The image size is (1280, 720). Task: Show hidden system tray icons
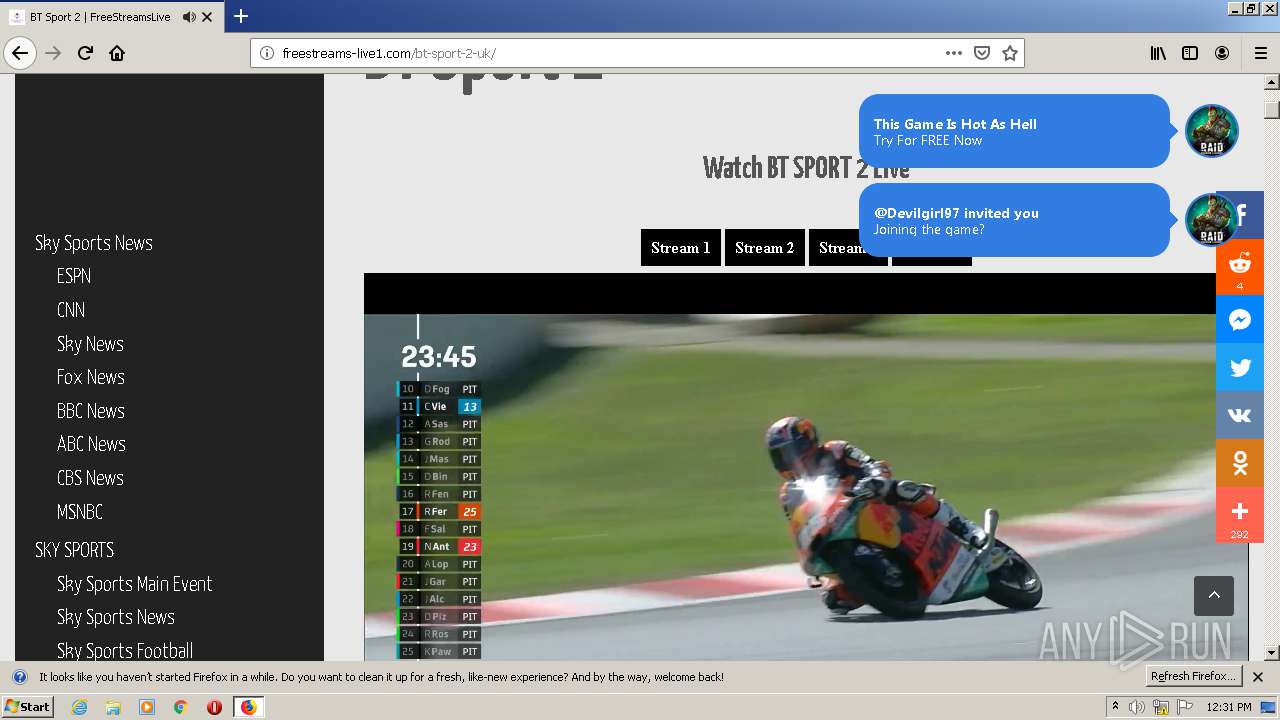pos(1115,707)
